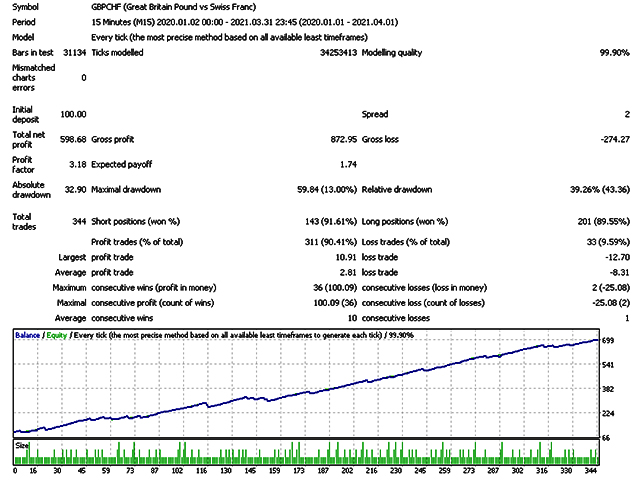Click the 699 value on the chart's right axis

tap(608, 340)
